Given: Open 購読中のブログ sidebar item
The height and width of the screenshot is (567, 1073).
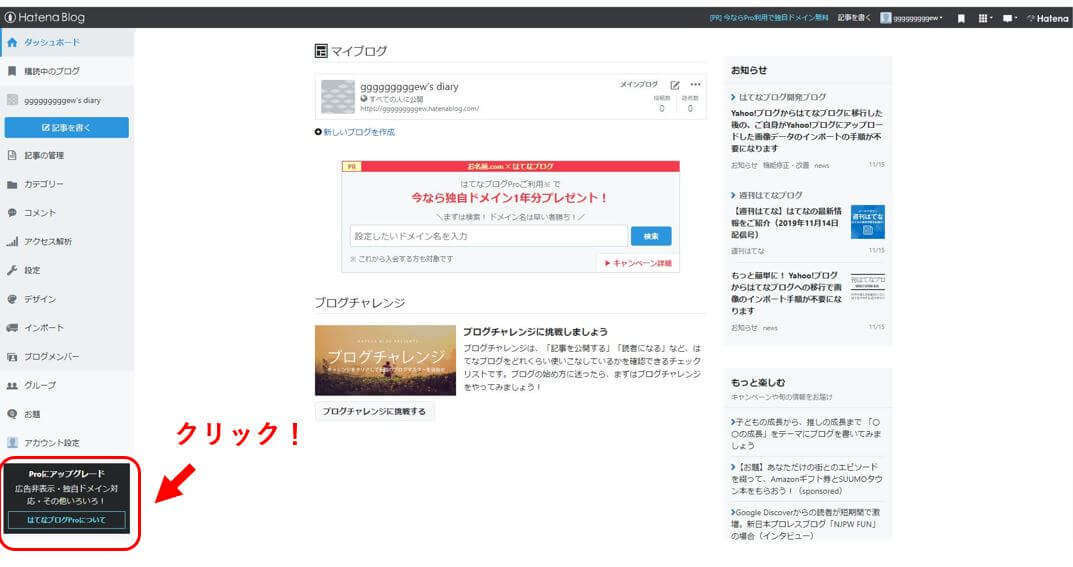Looking at the screenshot, I should [67, 71].
